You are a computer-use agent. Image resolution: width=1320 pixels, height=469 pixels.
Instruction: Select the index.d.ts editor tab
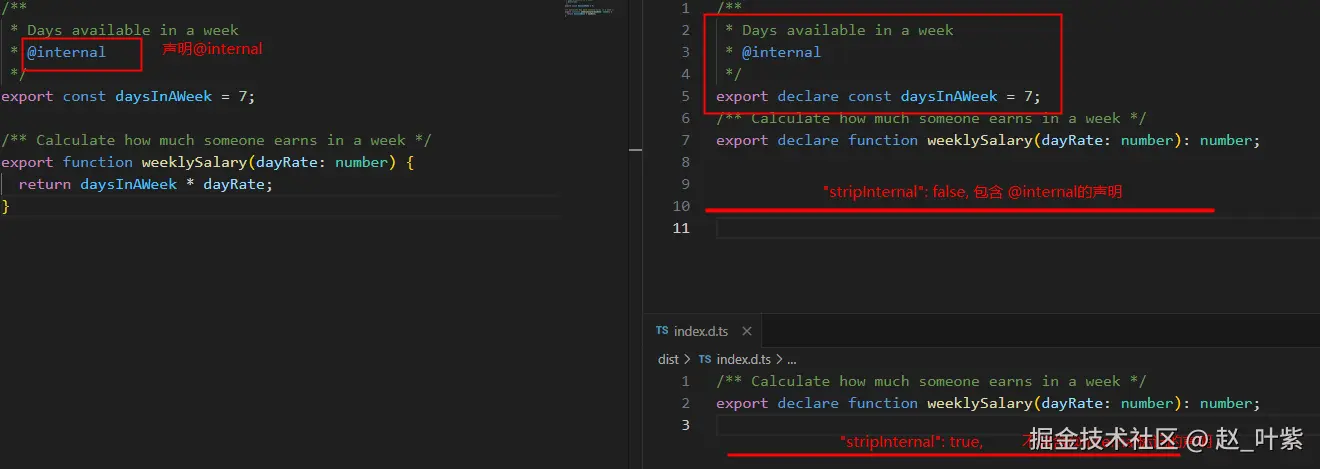(702, 330)
